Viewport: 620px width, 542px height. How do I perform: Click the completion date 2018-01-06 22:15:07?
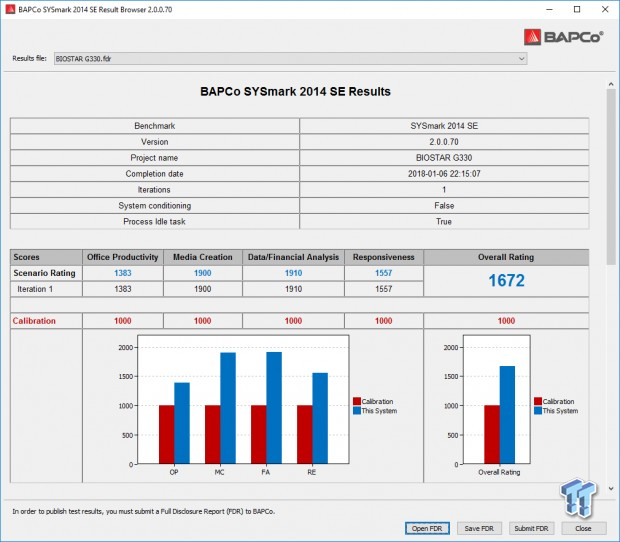444,174
